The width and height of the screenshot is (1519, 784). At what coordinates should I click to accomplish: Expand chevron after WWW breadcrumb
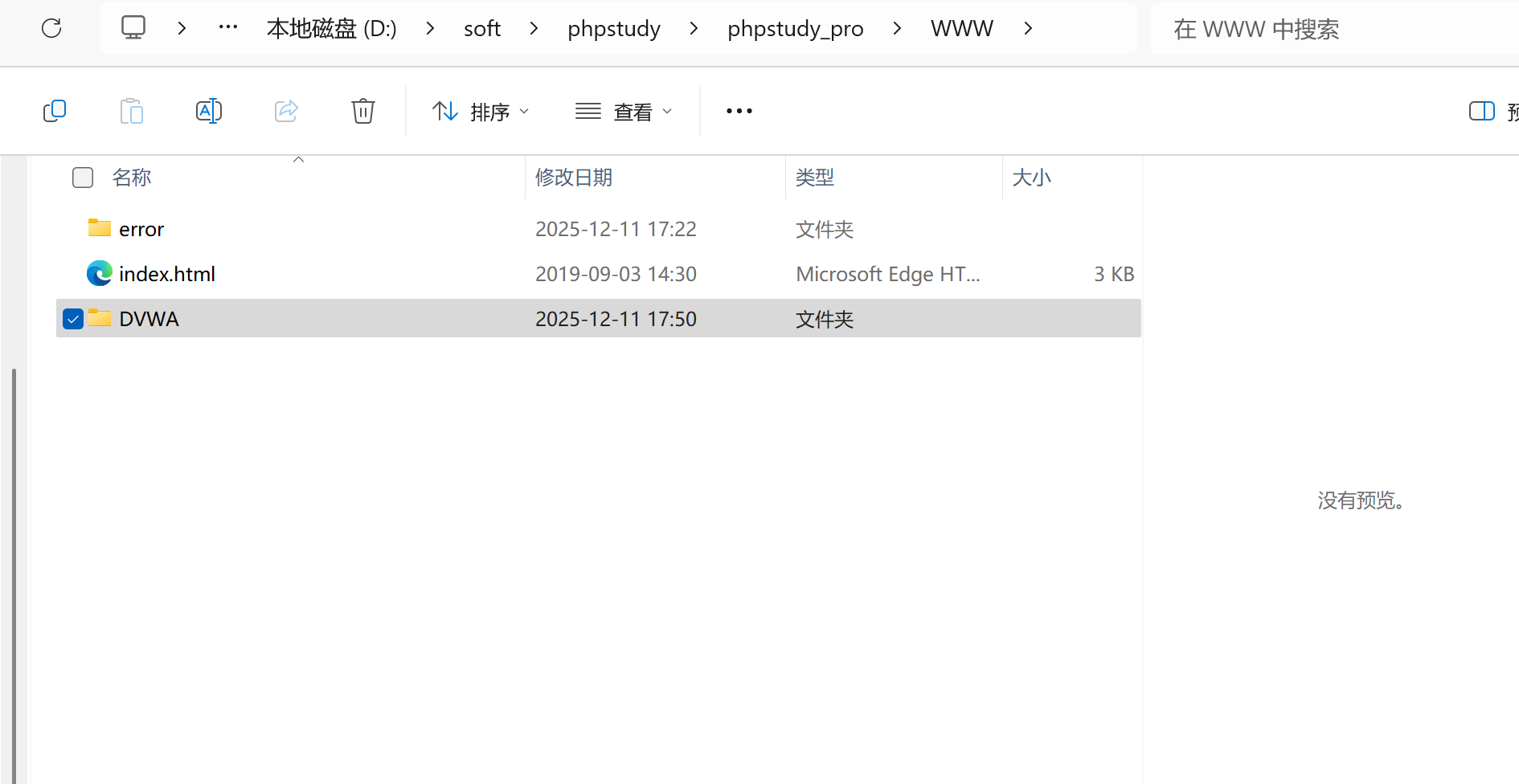click(x=1028, y=28)
